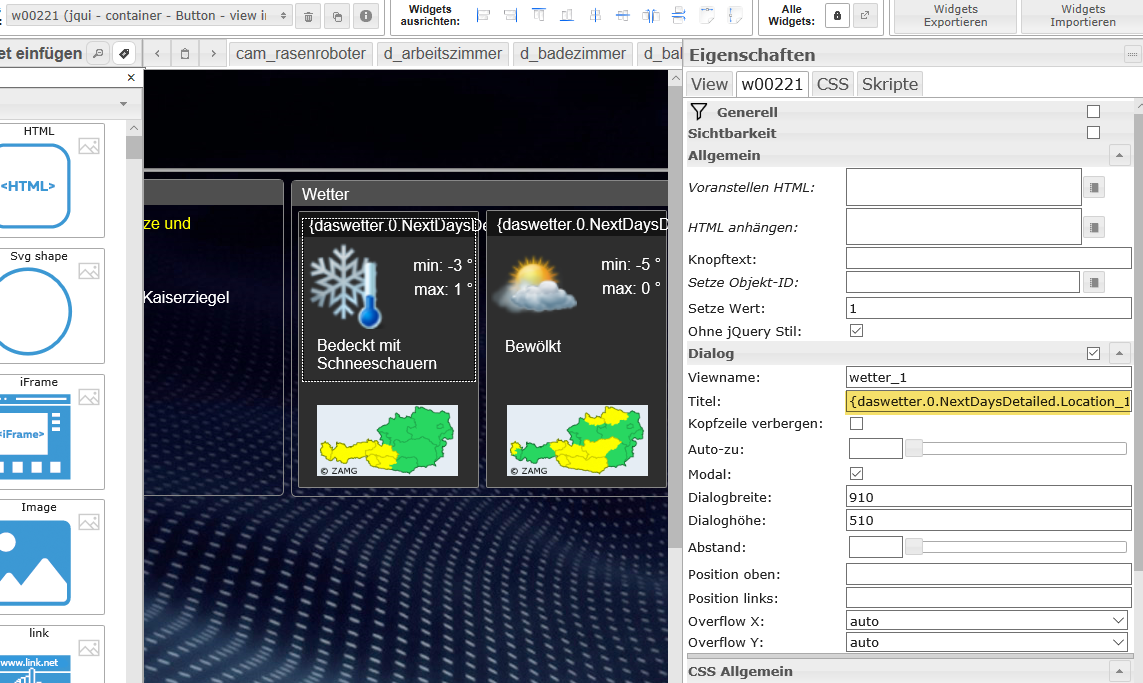Open the d_arbeitszimmer view tab

pyautogui.click(x=443, y=54)
